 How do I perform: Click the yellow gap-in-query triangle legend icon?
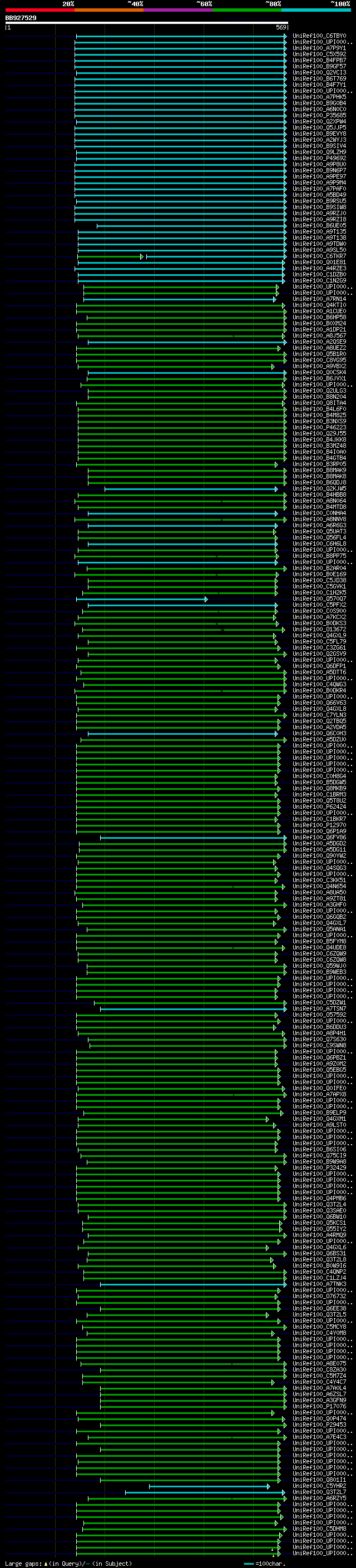[x=46, y=1563]
